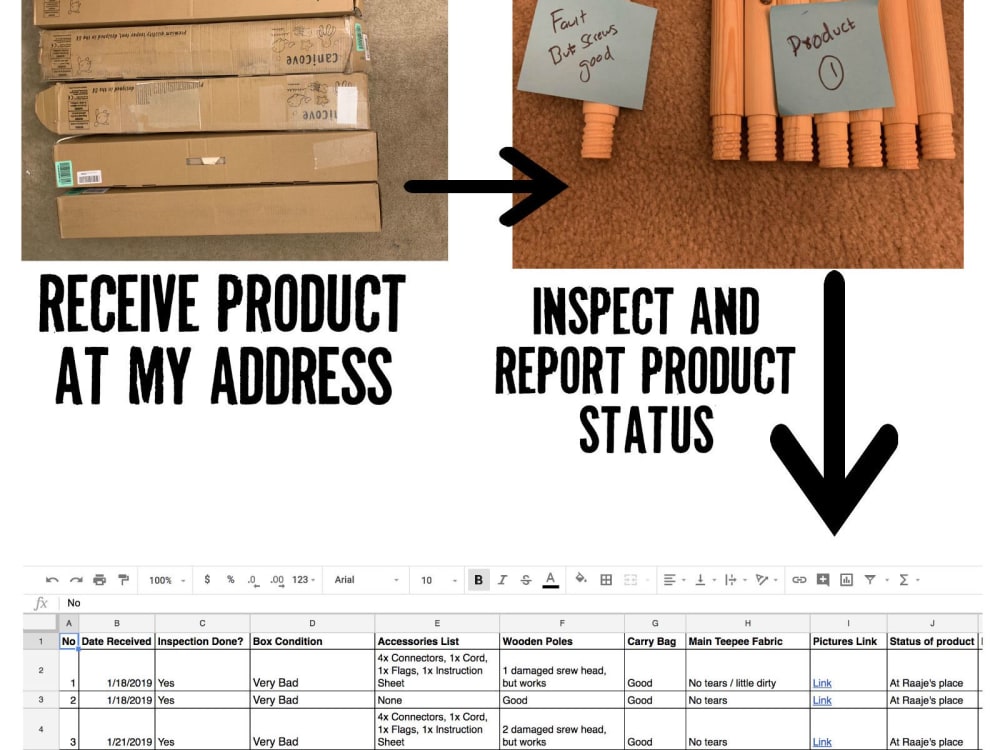This screenshot has height=750, width=1000.
Task: Open the Functions sigma menu
Action: pos(904,580)
